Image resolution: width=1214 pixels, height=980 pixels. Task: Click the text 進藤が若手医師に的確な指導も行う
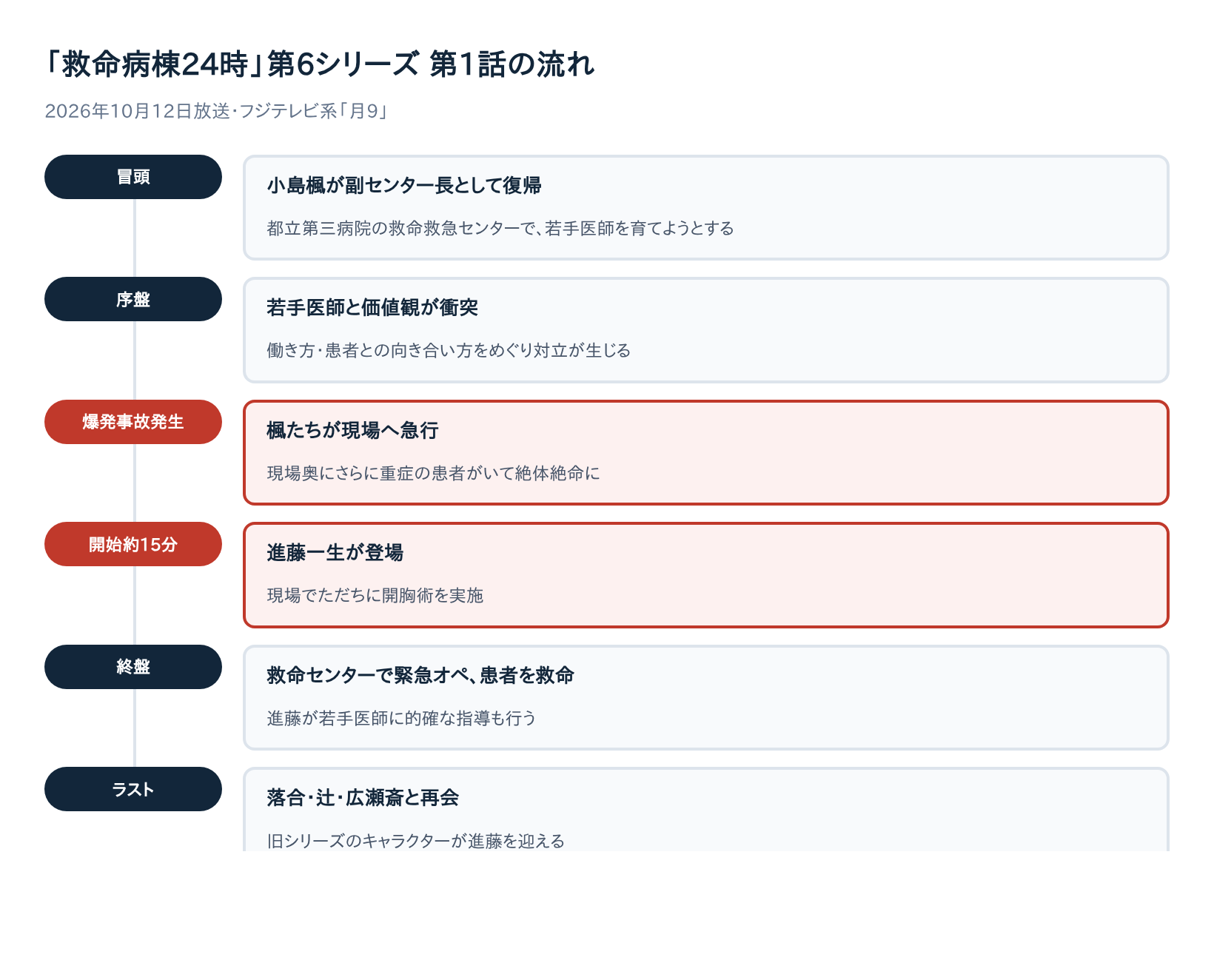coord(401,718)
